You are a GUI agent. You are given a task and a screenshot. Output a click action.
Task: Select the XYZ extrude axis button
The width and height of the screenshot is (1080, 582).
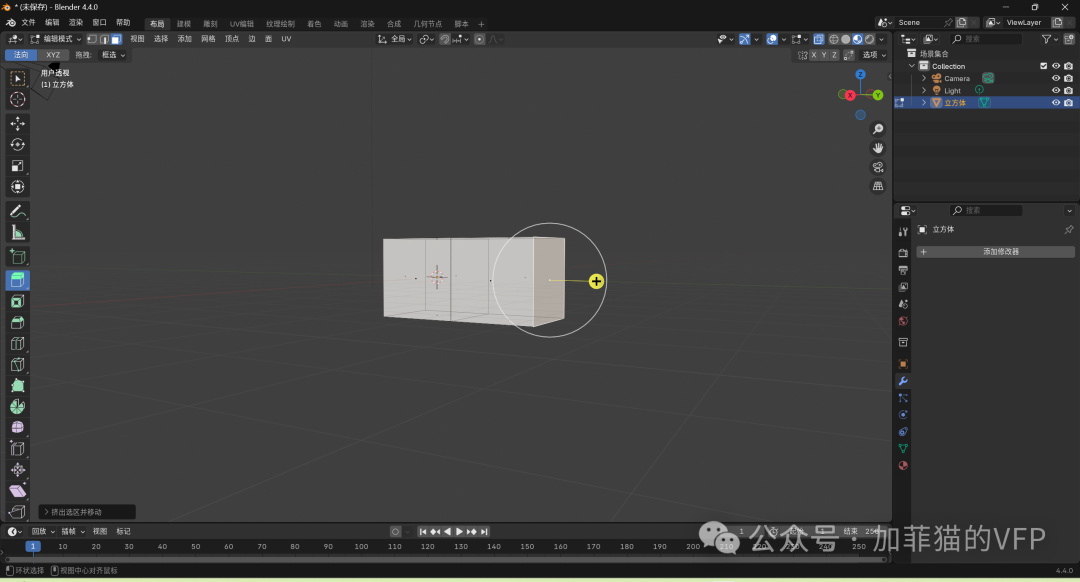coord(53,55)
